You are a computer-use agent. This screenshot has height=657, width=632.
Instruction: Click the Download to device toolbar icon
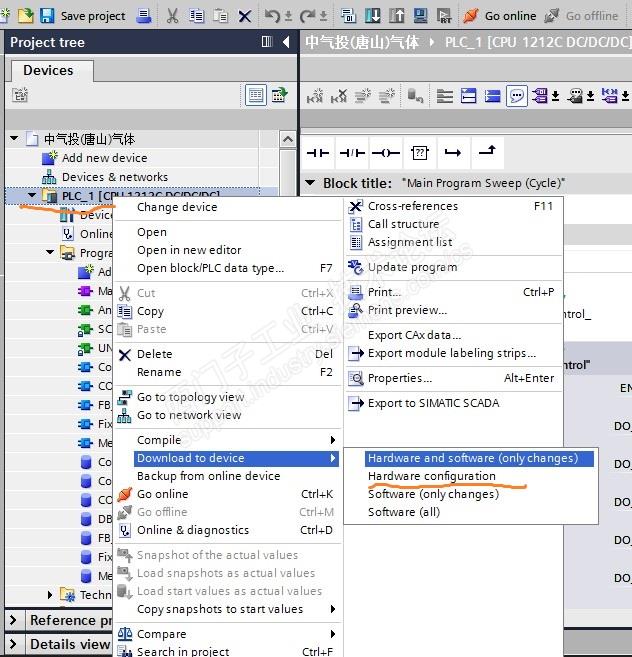click(372, 16)
